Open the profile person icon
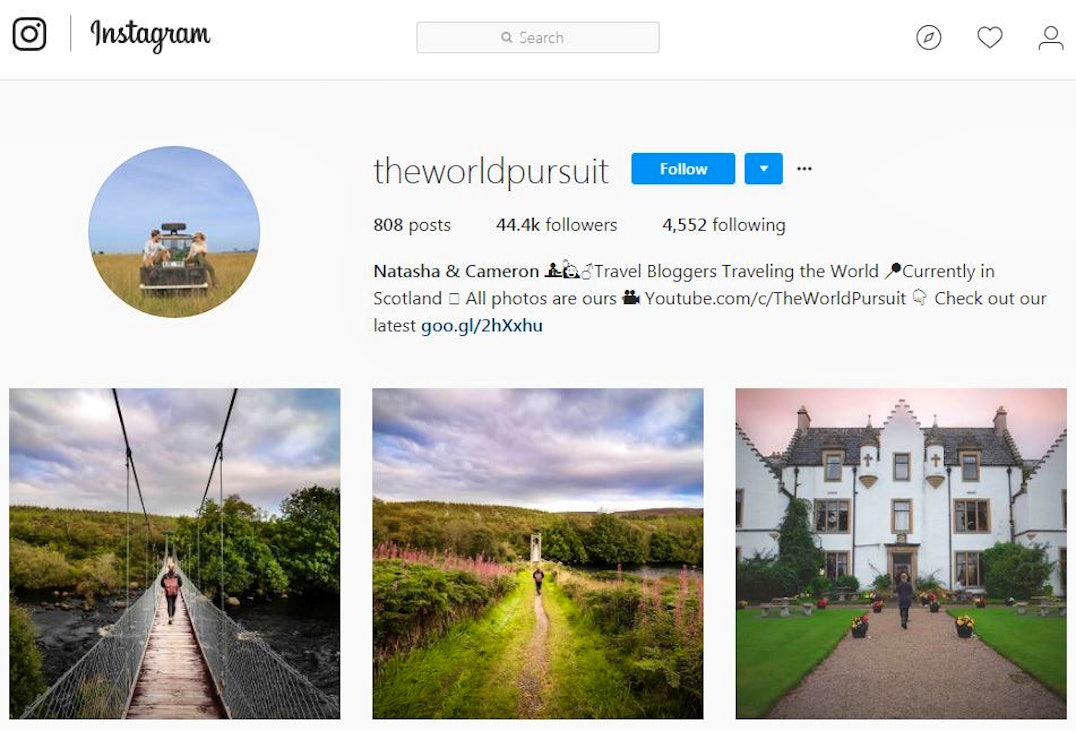The height and width of the screenshot is (731, 1076). pyautogui.click(x=1051, y=37)
